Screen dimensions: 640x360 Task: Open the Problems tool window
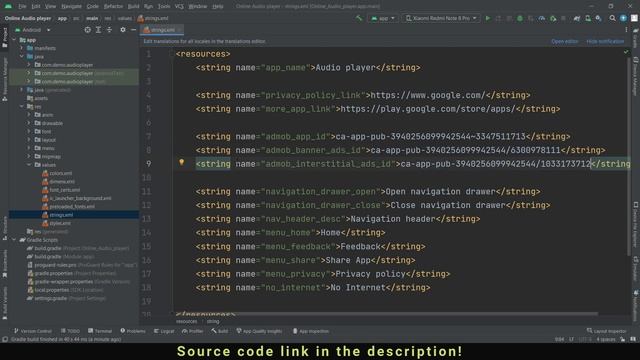133,331
